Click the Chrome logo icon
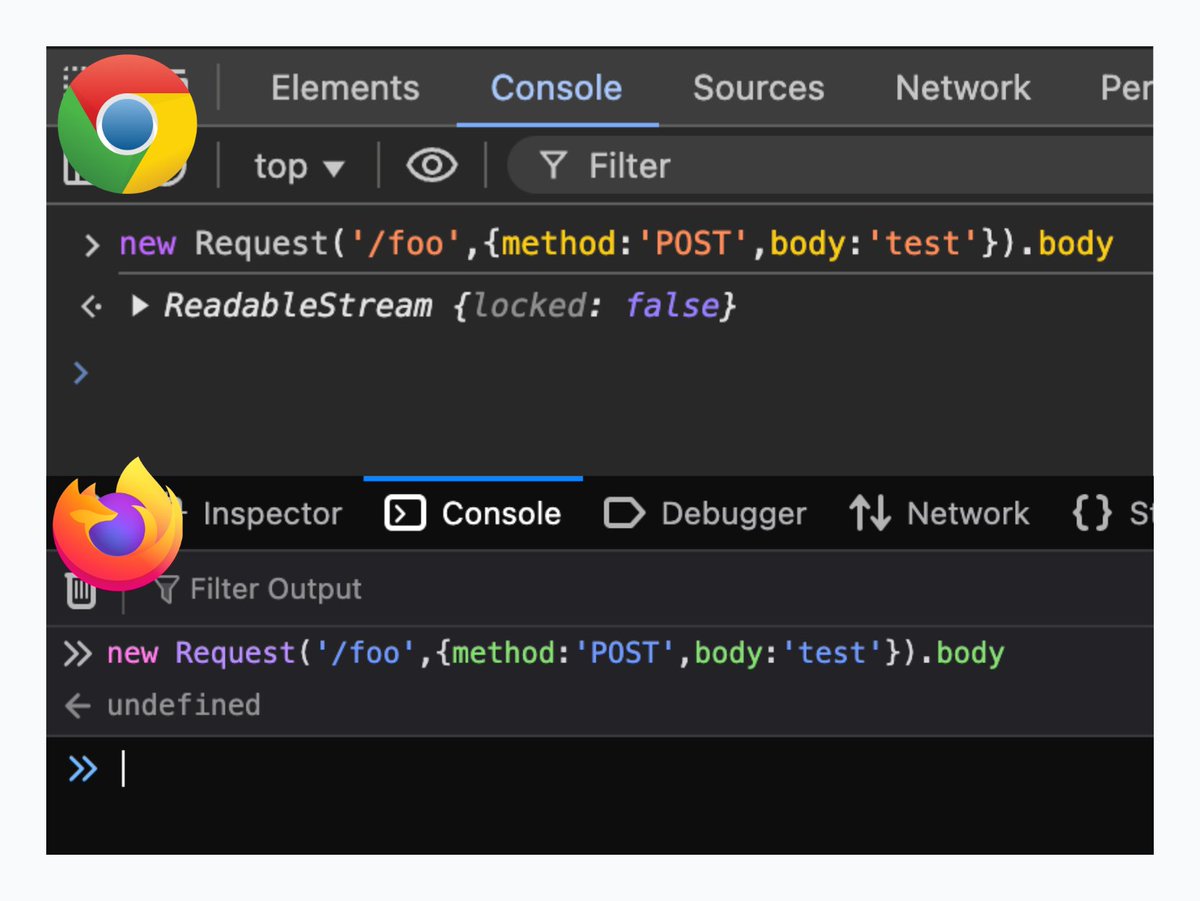The image size is (1200, 901). click(x=127, y=125)
